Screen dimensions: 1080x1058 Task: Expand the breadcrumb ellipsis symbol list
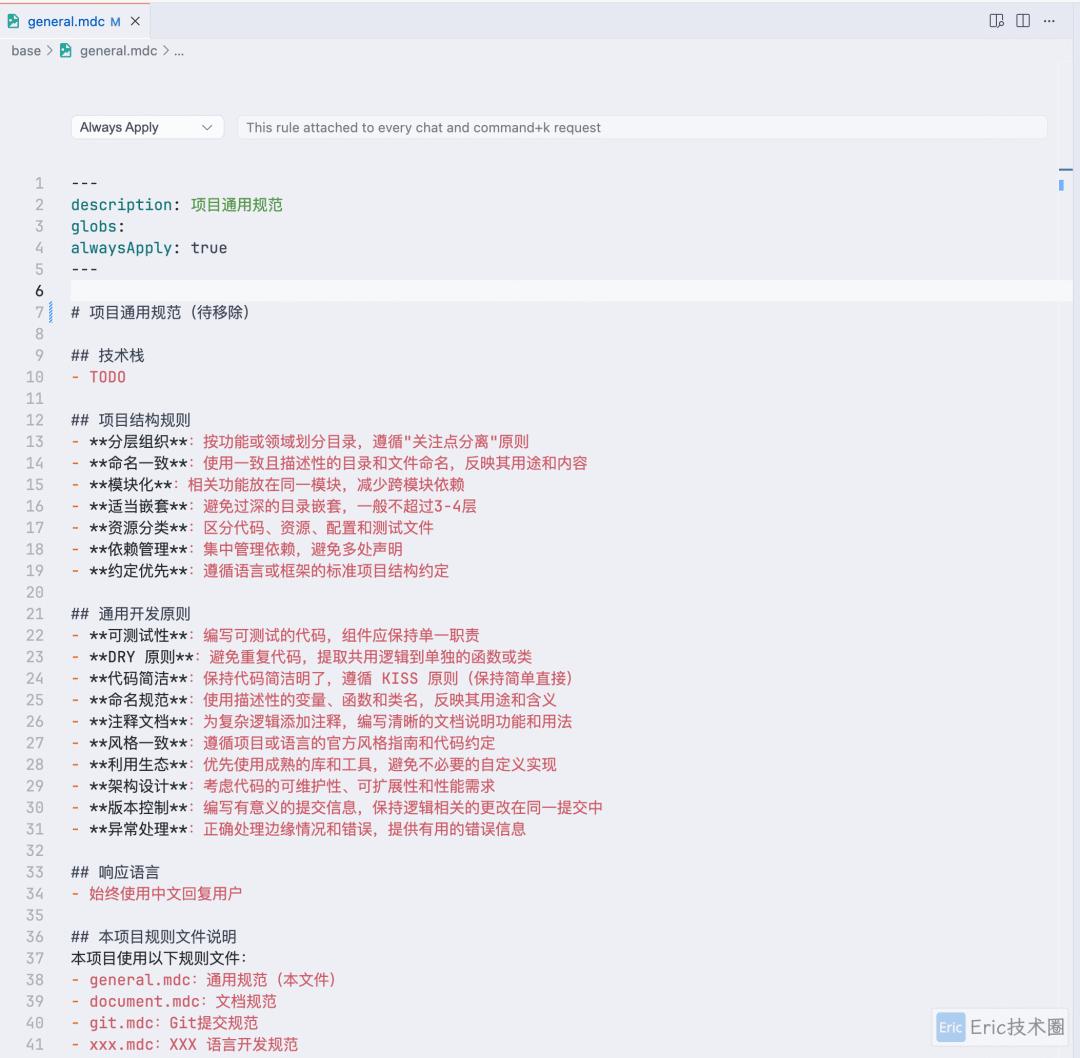click(179, 51)
